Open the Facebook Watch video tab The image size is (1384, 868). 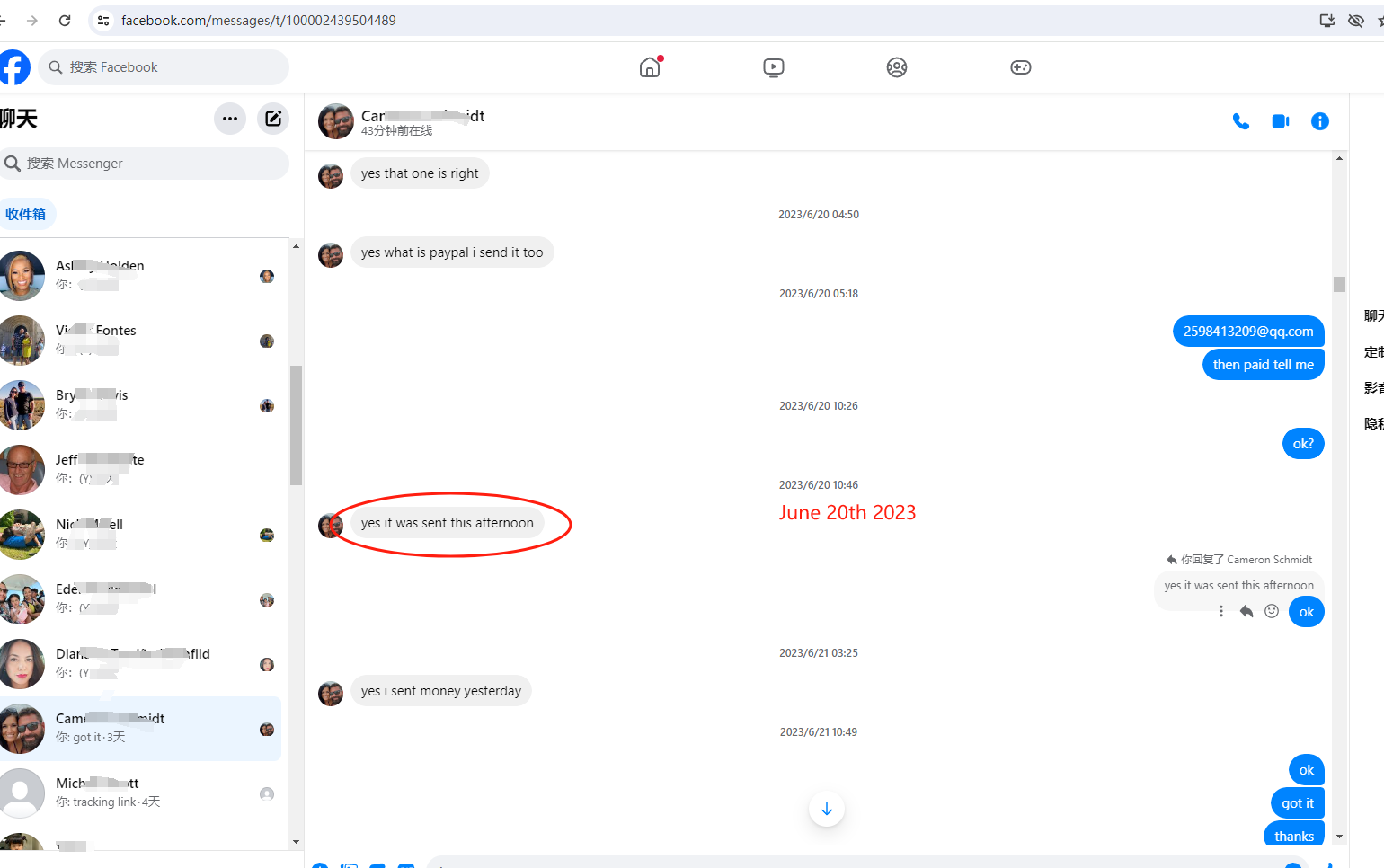pyautogui.click(x=773, y=67)
